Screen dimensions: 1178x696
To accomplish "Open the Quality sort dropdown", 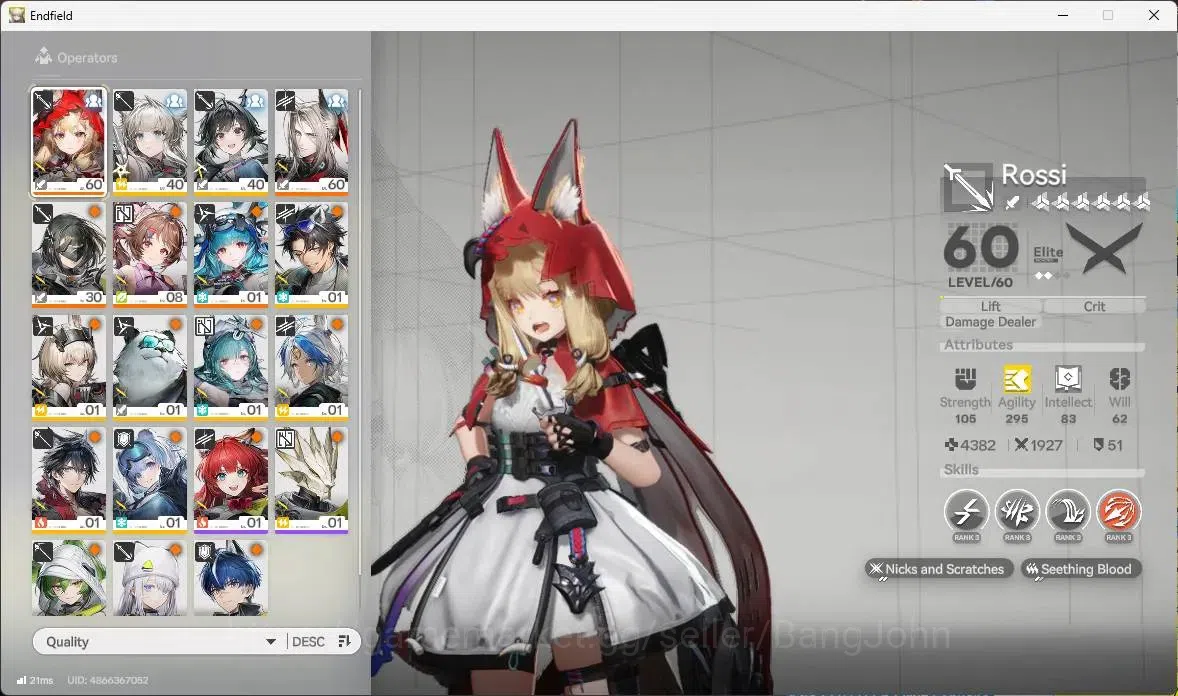I will pos(158,641).
